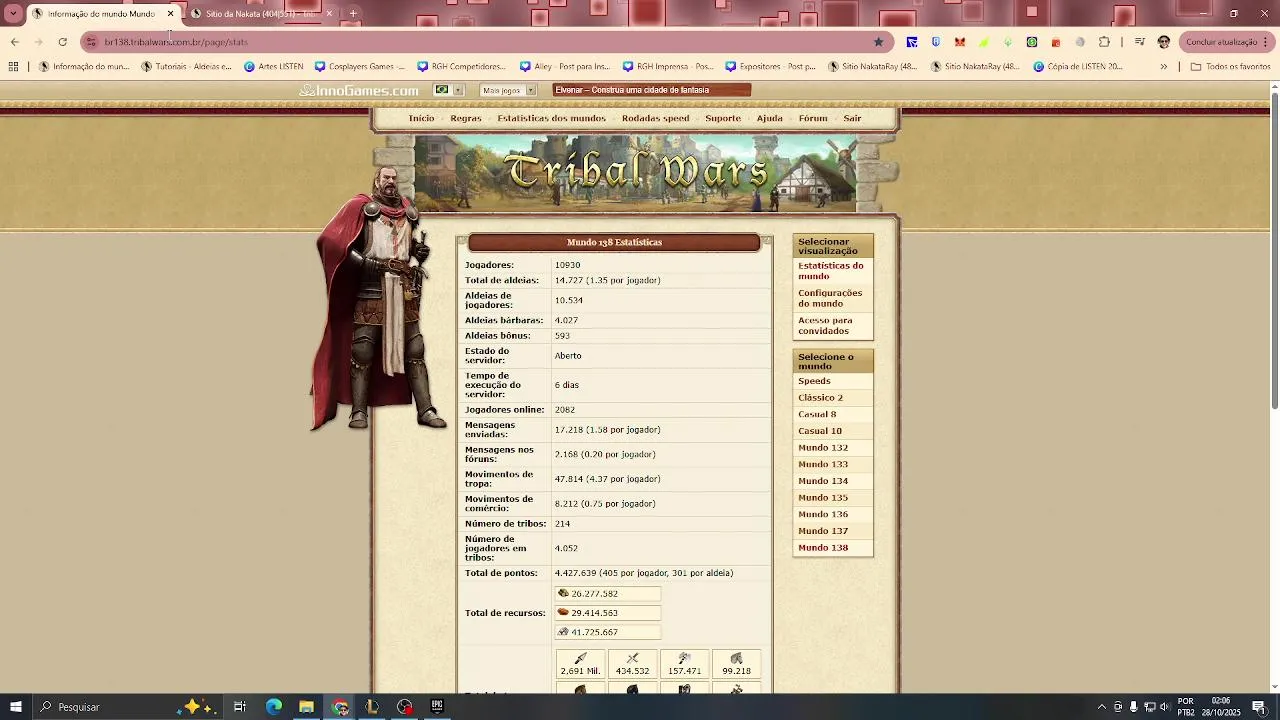This screenshot has width=1280, height=720.
Task: Open the Chrome profile avatar
Action: click(1163, 42)
